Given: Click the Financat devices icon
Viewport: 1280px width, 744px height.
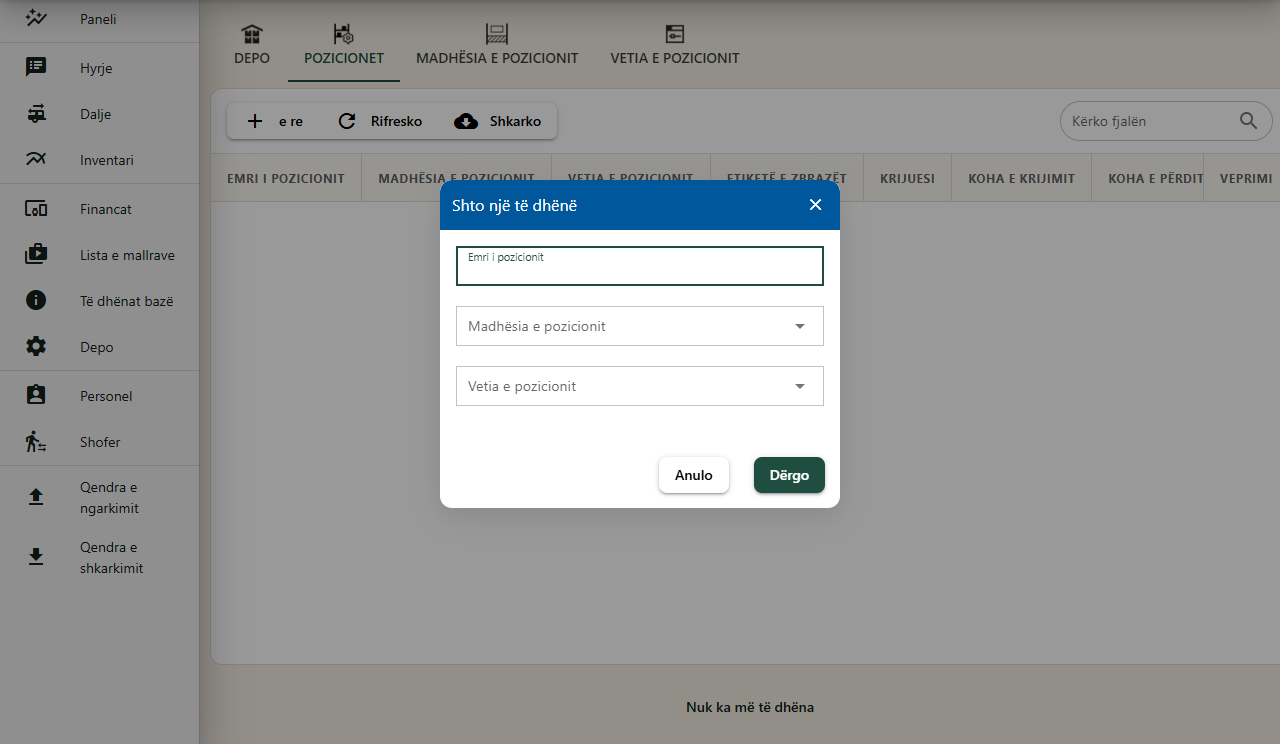Looking at the screenshot, I should point(36,209).
